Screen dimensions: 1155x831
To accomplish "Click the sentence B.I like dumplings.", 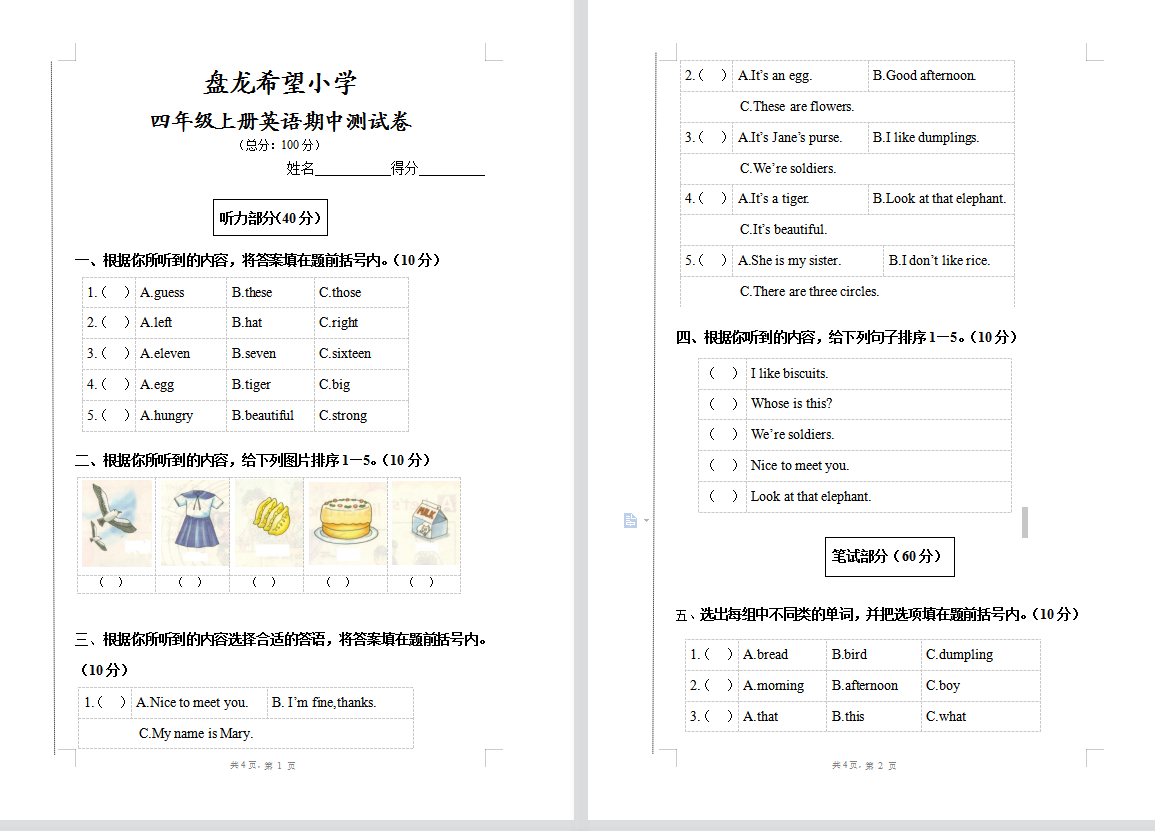I will 926,138.
